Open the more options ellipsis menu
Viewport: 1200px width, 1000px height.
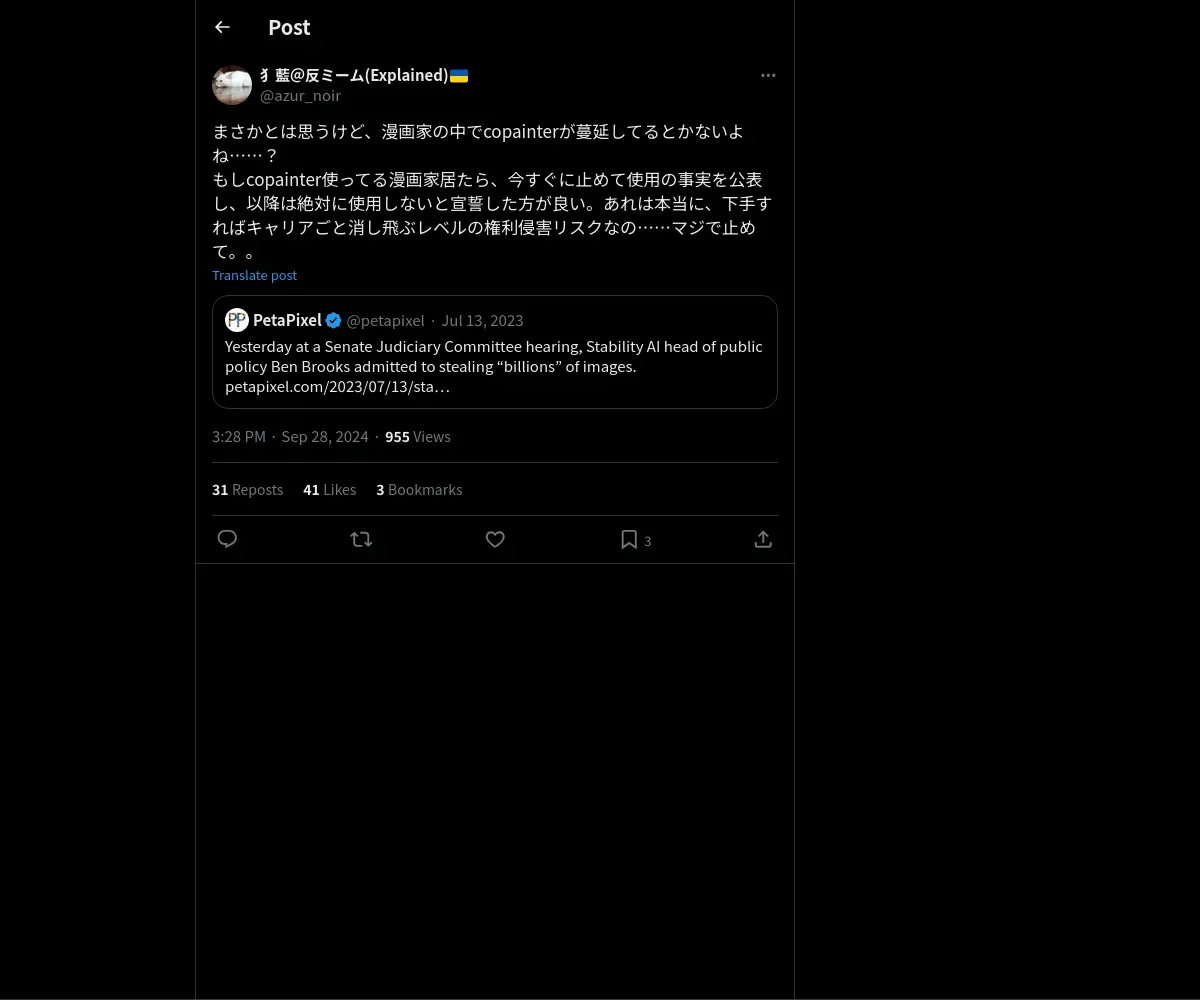pyautogui.click(x=768, y=75)
